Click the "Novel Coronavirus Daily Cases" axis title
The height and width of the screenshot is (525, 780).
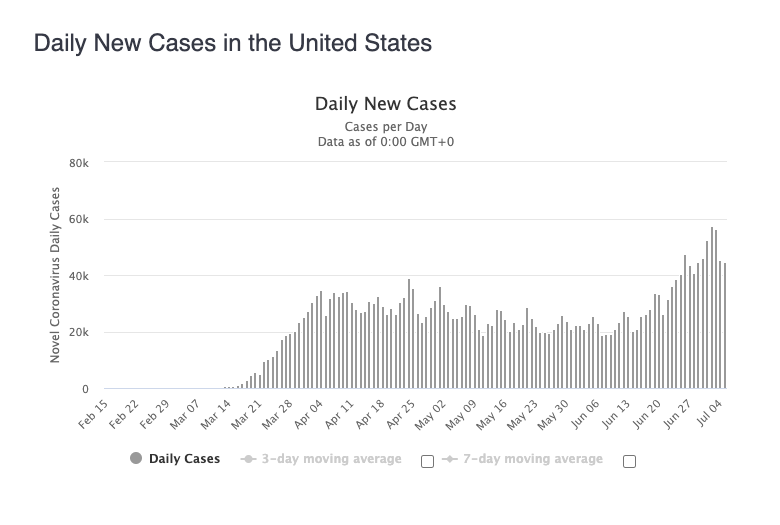pyautogui.click(x=56, y=275)
